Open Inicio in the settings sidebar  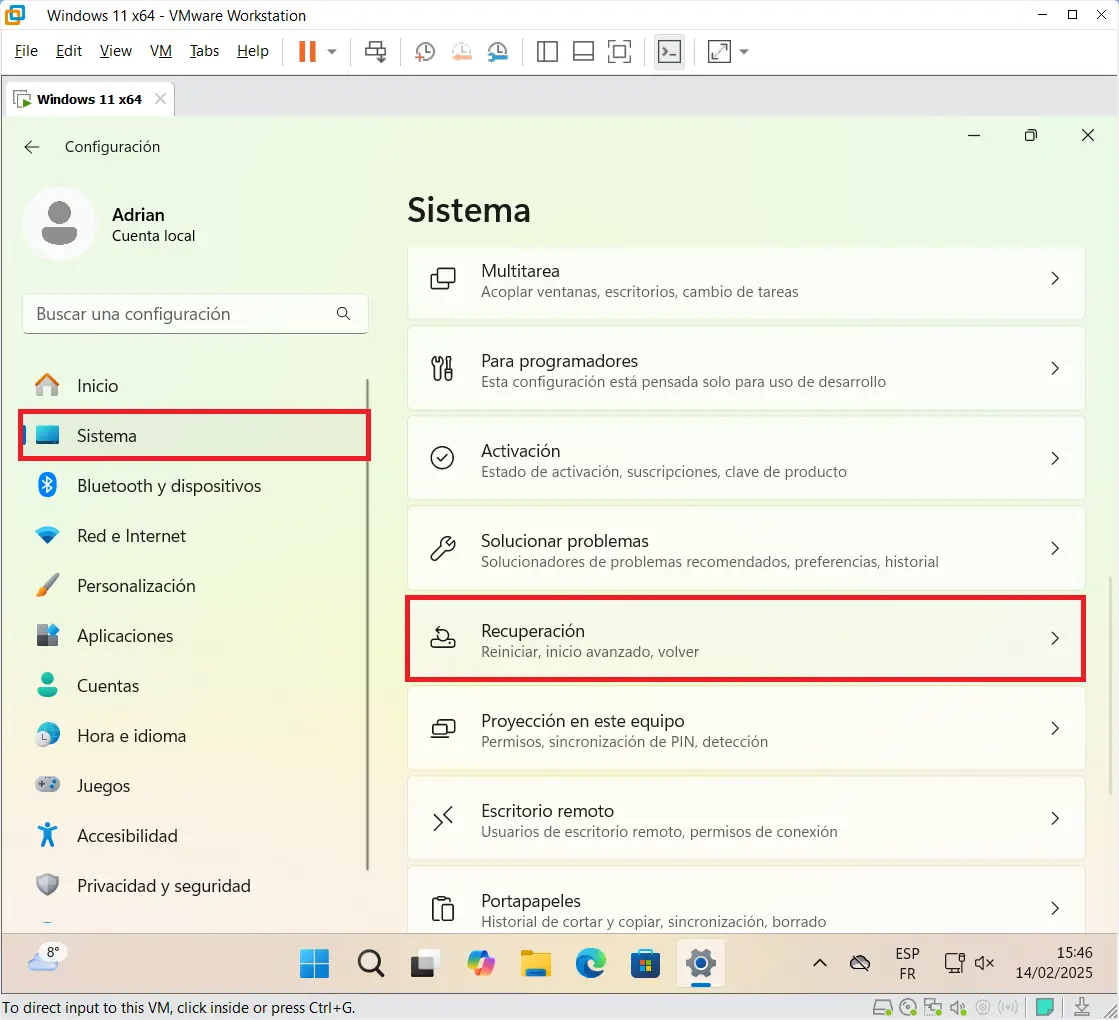click(193, 385)
